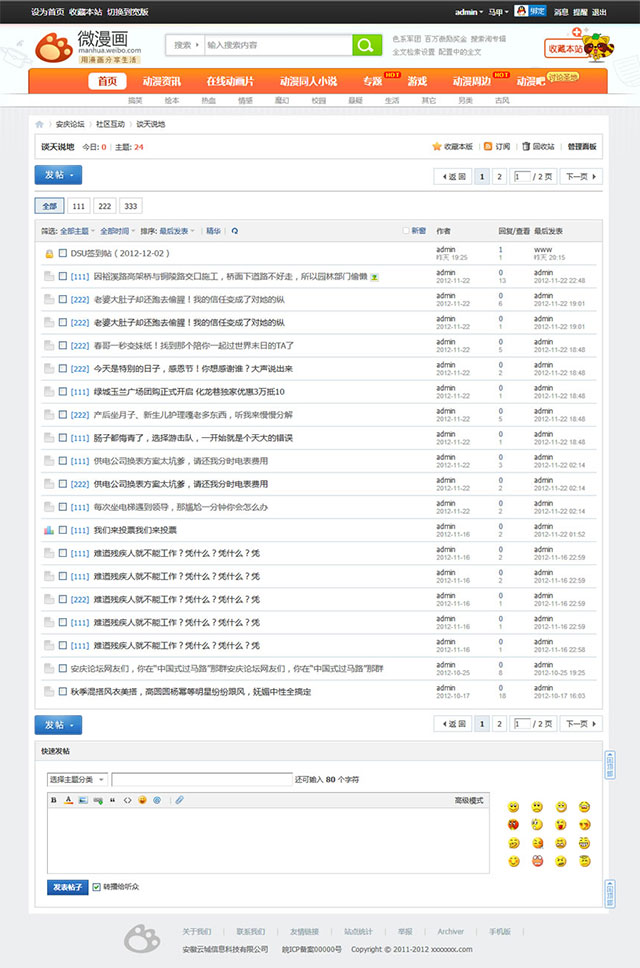Viewport: 640px width, 968px height.
Task: Click the bold B icon in editor
Action: (54, 800)
